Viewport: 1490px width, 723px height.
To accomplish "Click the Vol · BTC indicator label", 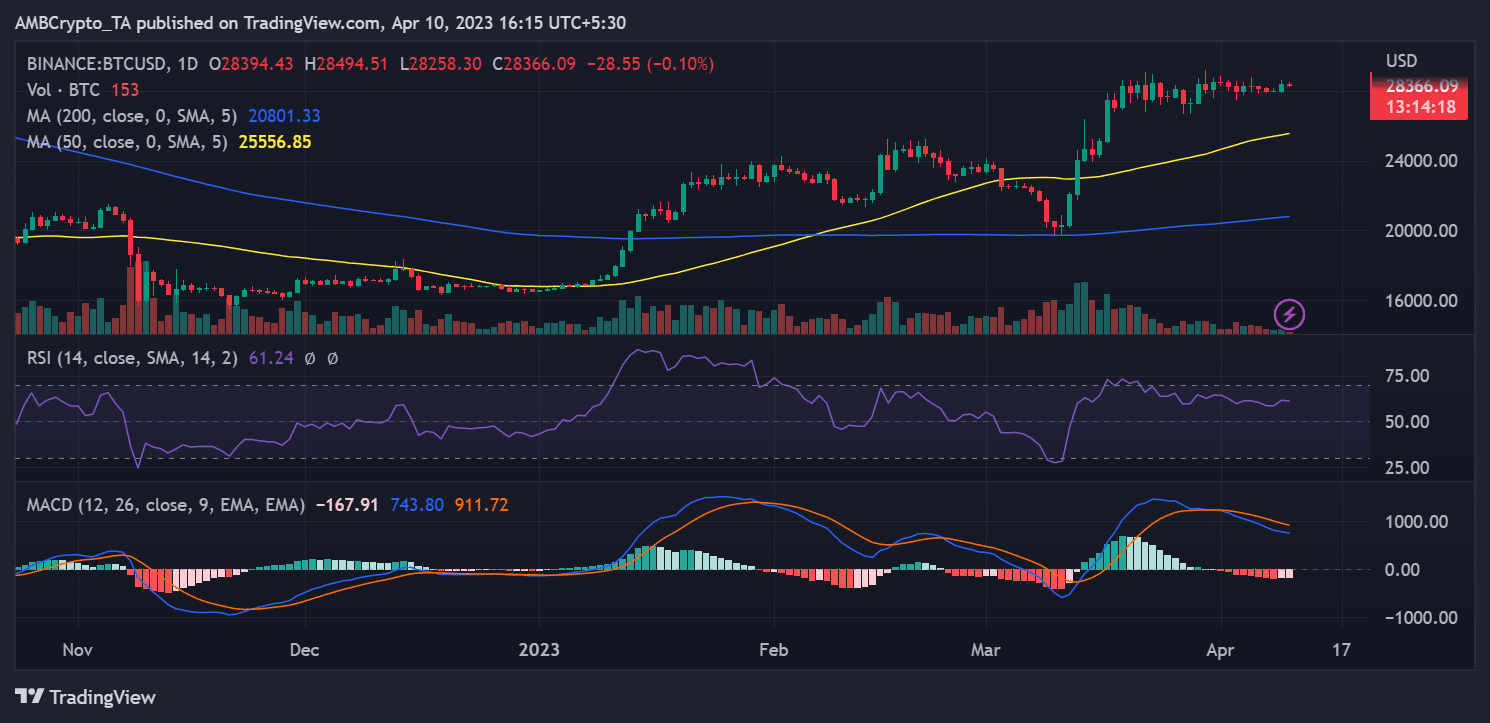I will (x=63, y=90).
